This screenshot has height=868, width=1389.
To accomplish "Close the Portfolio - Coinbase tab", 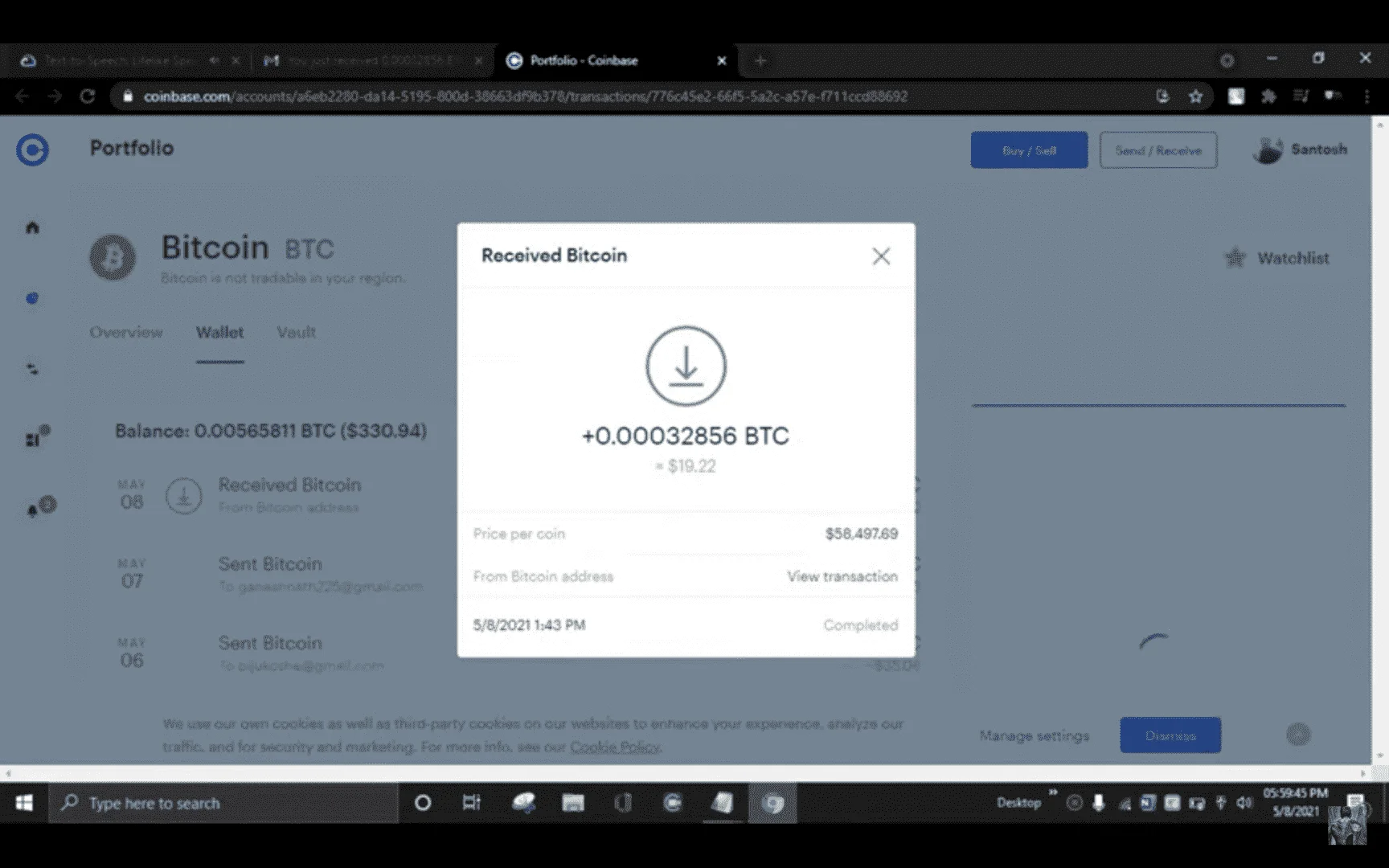I will tap(721, 60).
